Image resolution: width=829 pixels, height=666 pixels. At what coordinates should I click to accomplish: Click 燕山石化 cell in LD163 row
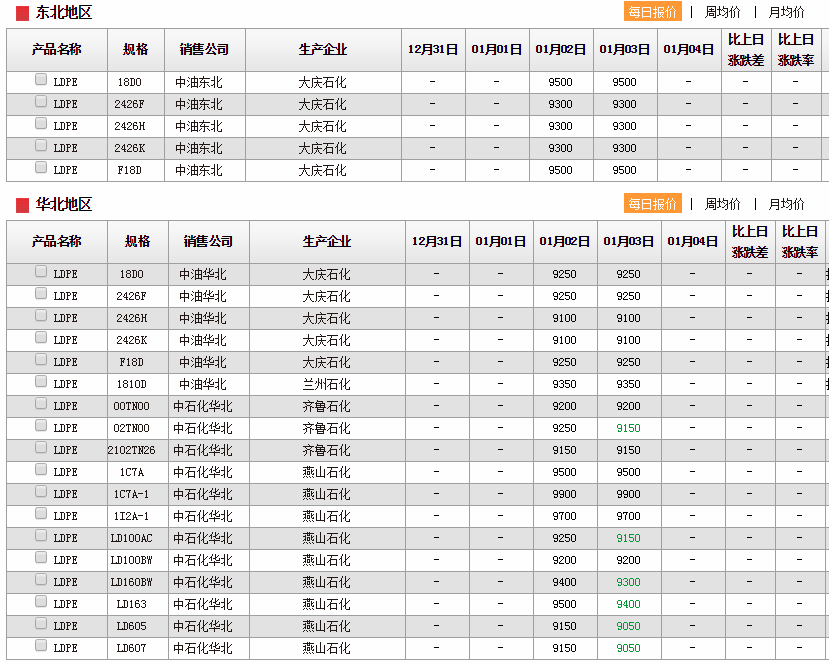tap(326, 604)
